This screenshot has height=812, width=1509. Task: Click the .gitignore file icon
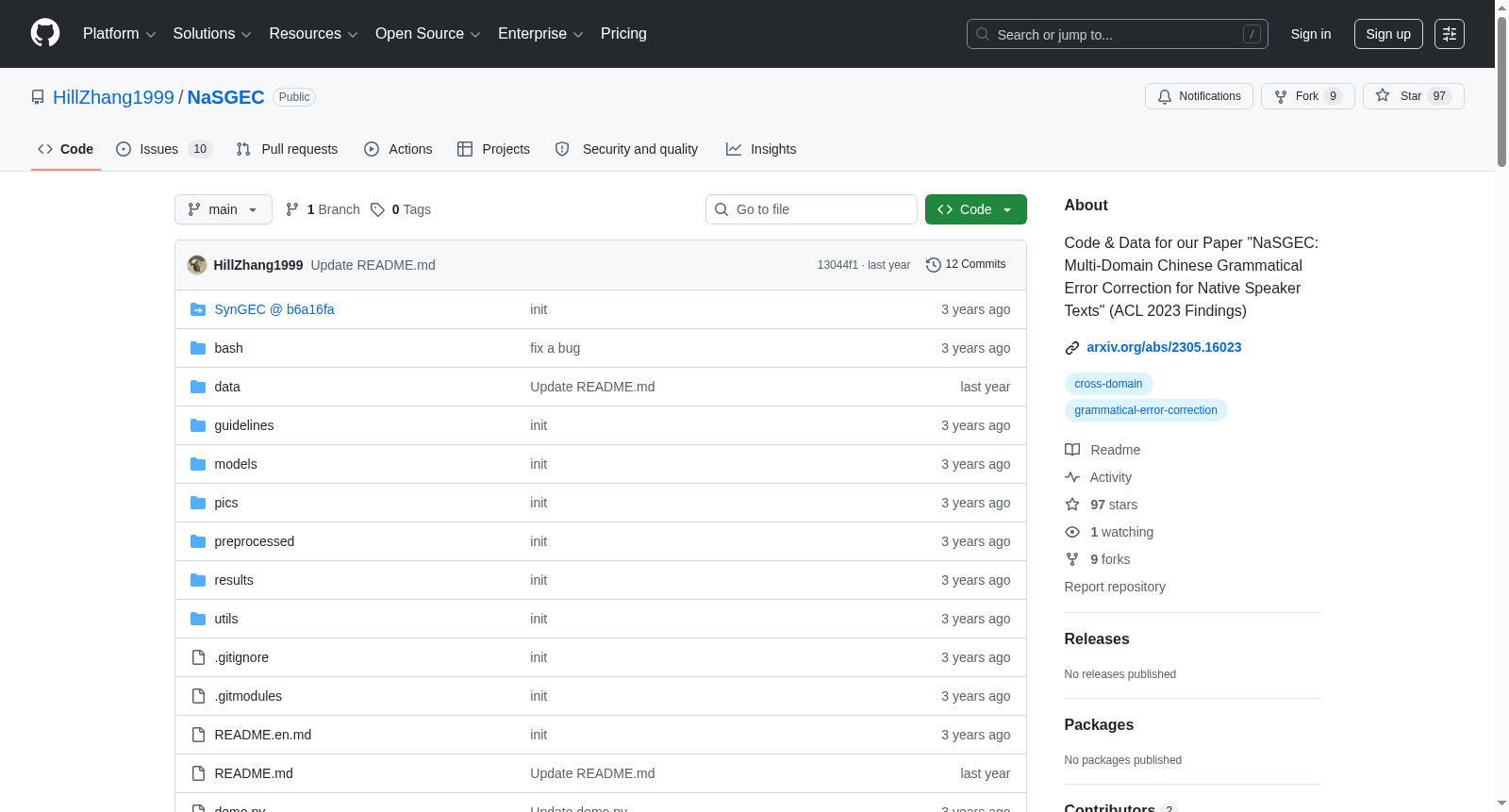coord(198,657)
